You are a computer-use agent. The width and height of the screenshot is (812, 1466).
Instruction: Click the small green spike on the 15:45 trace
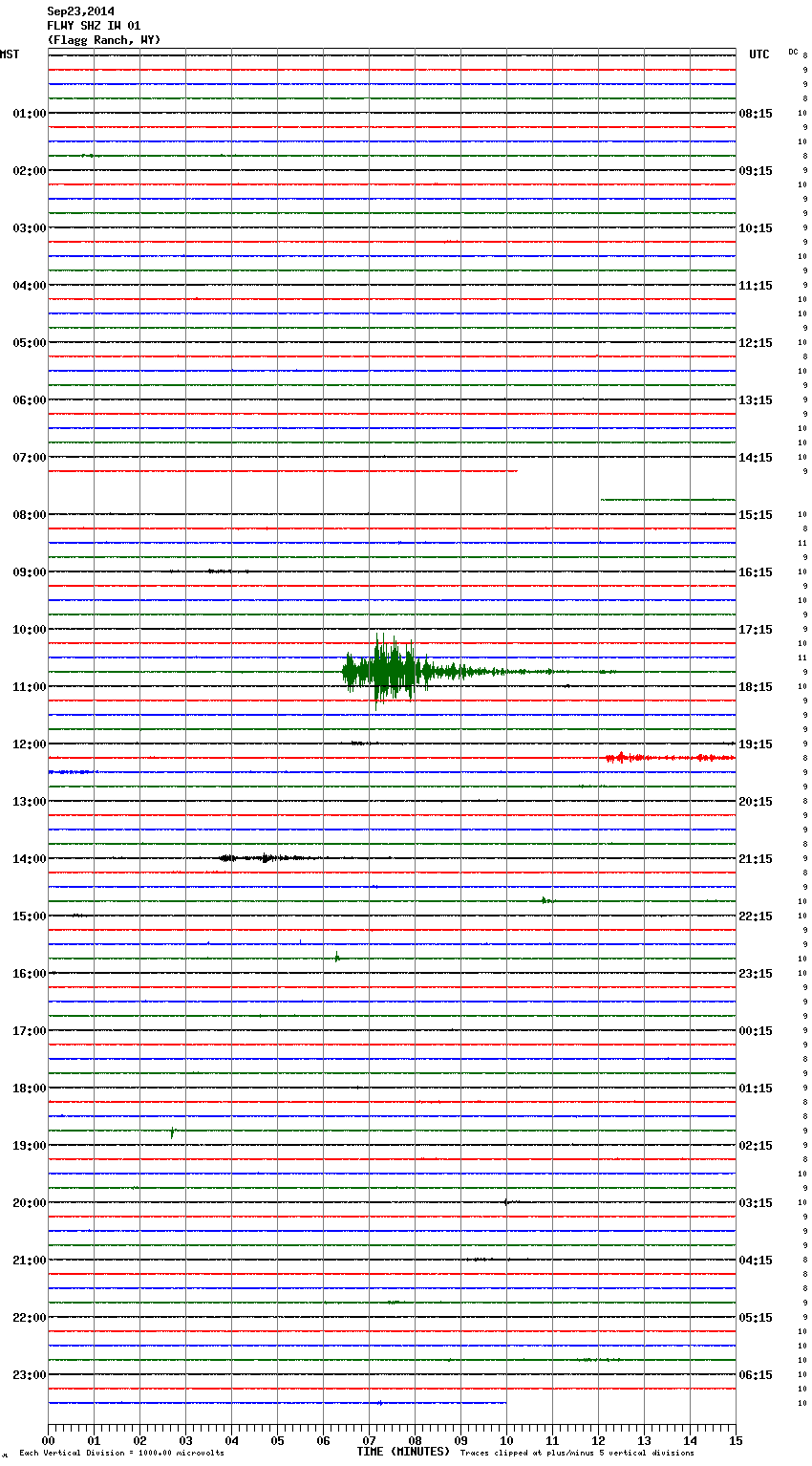pyautogui.click(x=337, y=957)
